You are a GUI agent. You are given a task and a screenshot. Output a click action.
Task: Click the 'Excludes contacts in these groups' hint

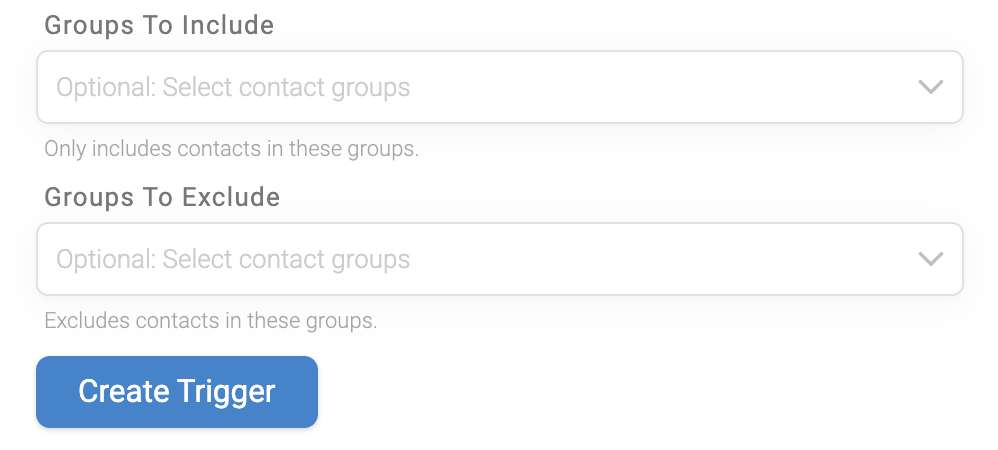click(x=211, y=321)
